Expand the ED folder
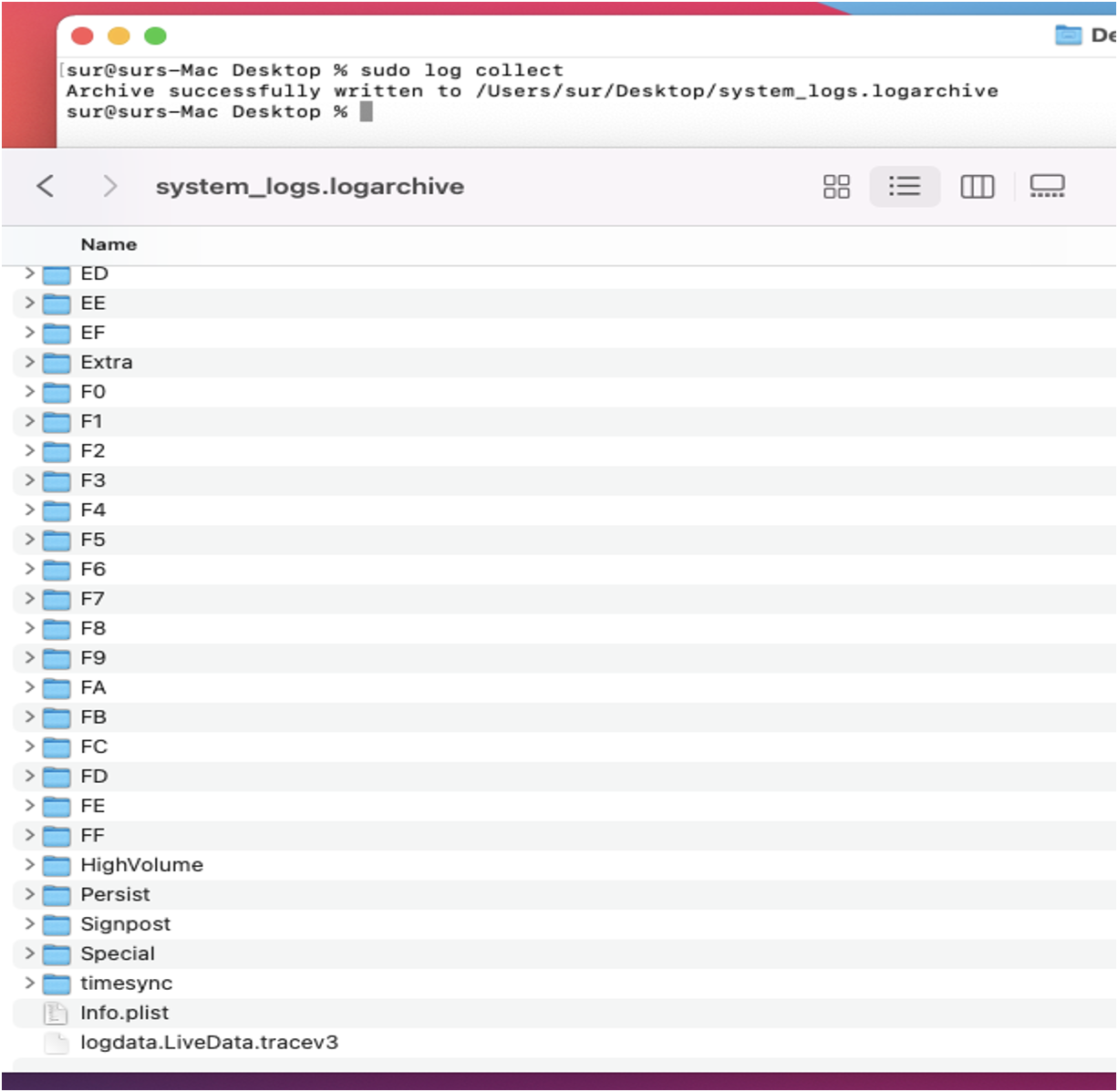Viewport: 1118px width, 1092px height. [x=29, y=273]
